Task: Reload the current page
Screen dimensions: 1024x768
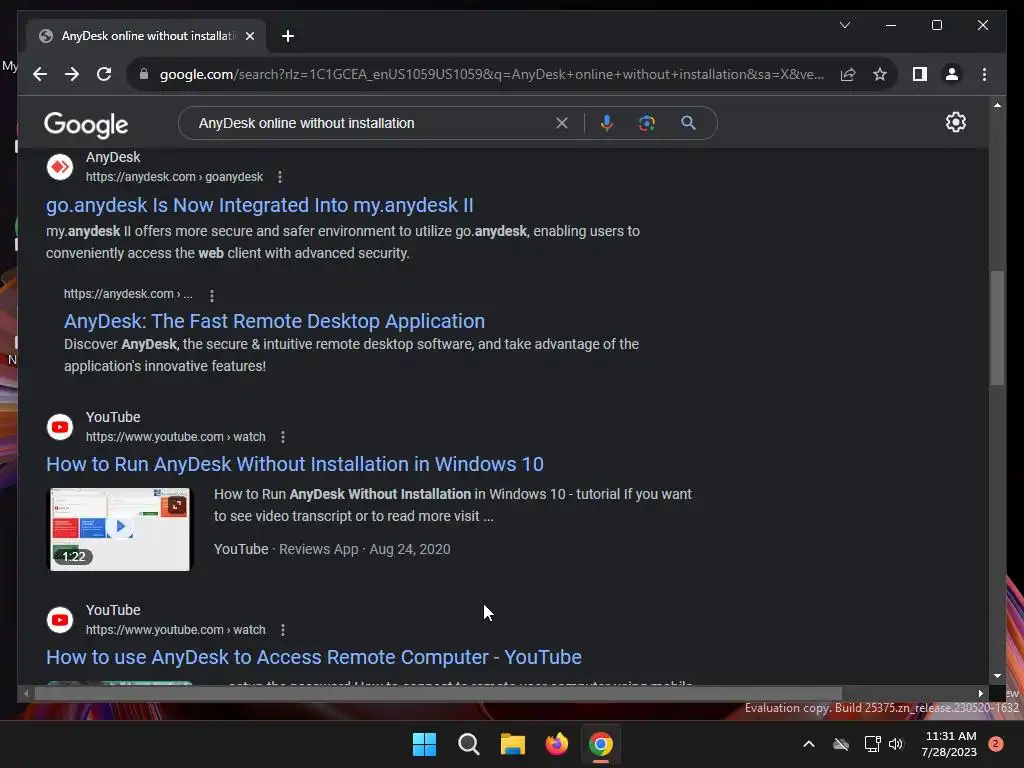Action: click(104, 74)
